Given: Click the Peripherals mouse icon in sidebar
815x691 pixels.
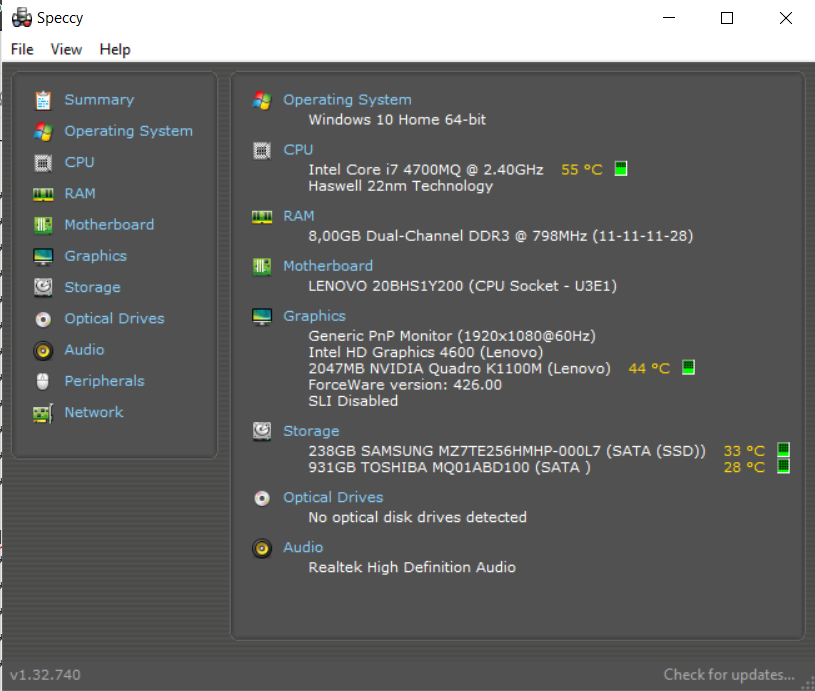Looking at the screenshot, I should click(43, 381).
